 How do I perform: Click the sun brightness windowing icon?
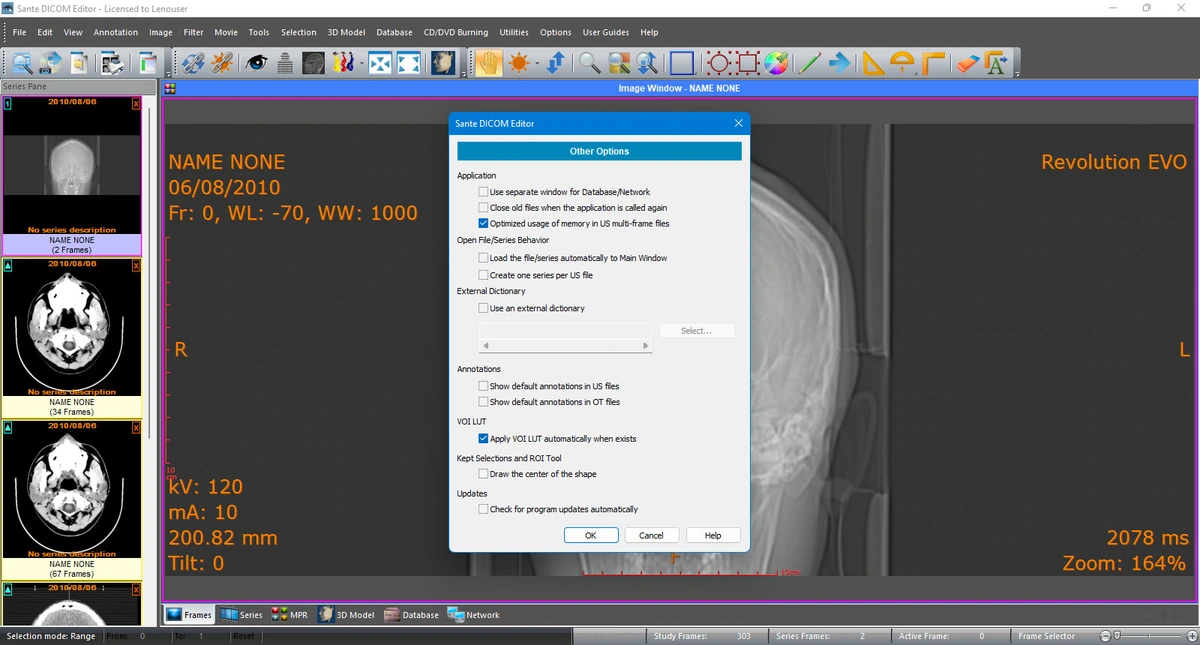518,63
